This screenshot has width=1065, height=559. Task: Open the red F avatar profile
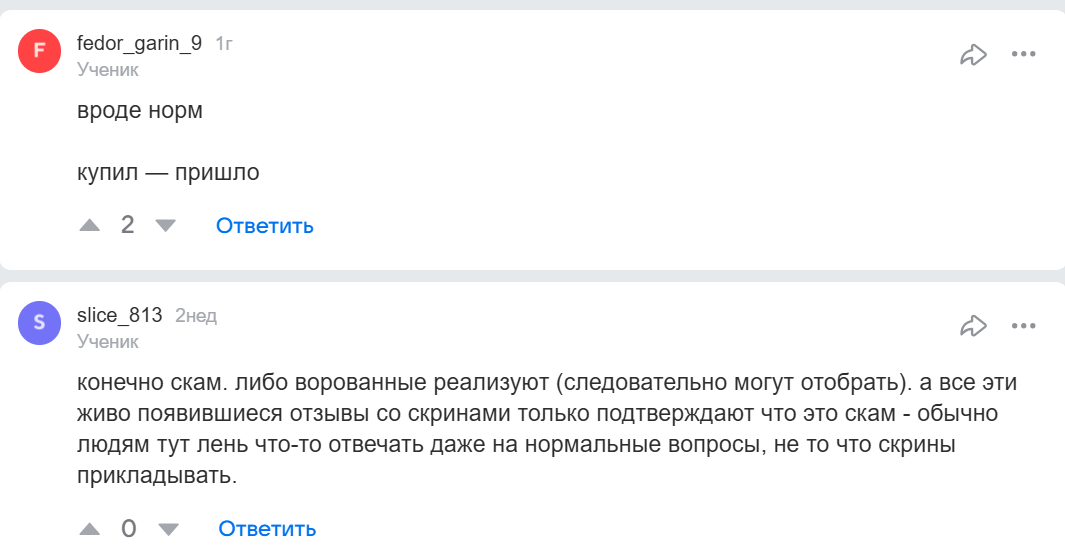(39, 52)
